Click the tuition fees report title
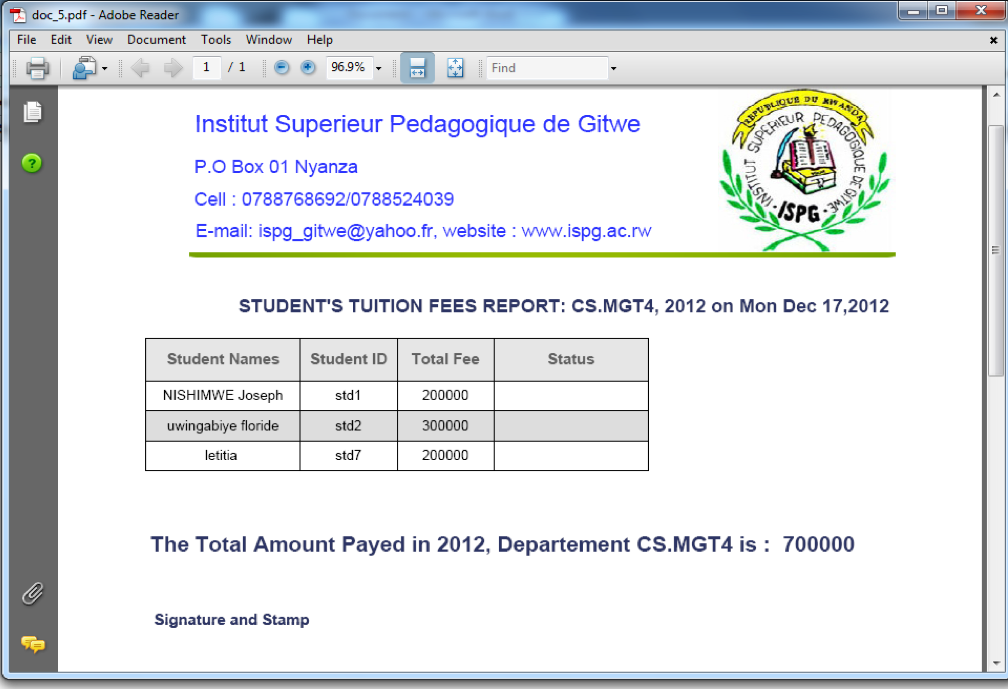This screenshot has width=1008, height=689. tap(564, 306)
